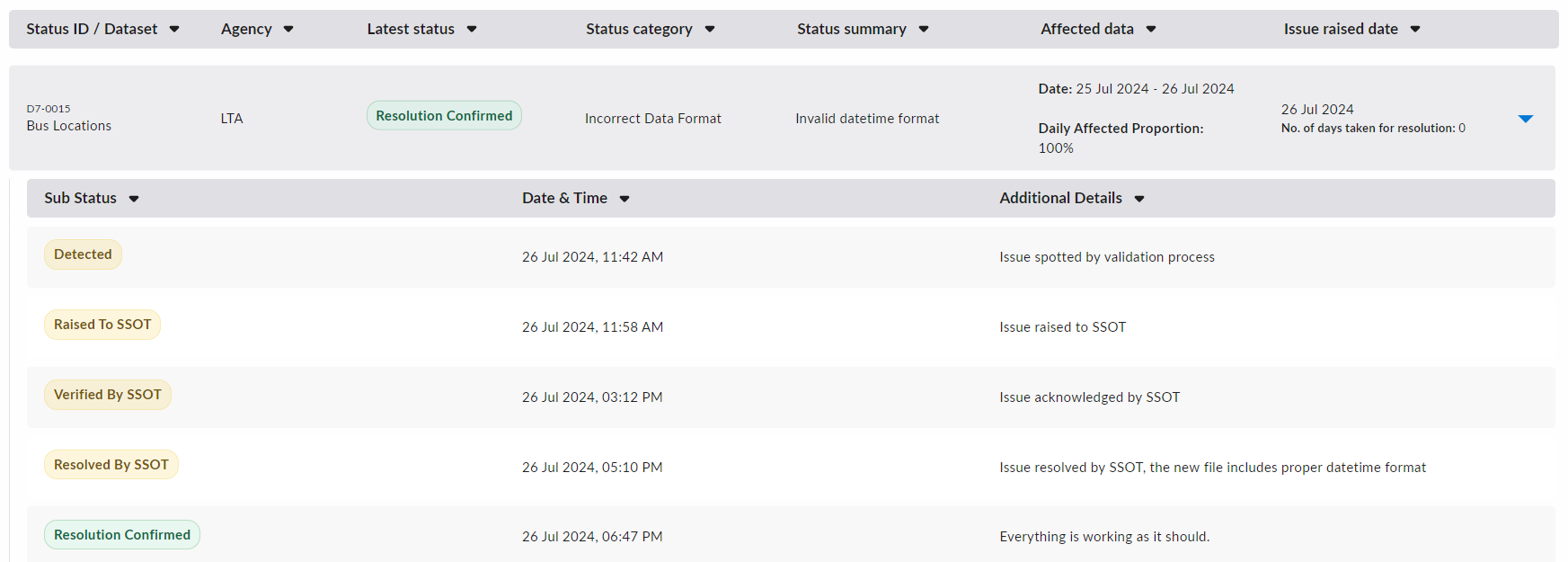Click the Status summary sort arrow

[924, 30]
